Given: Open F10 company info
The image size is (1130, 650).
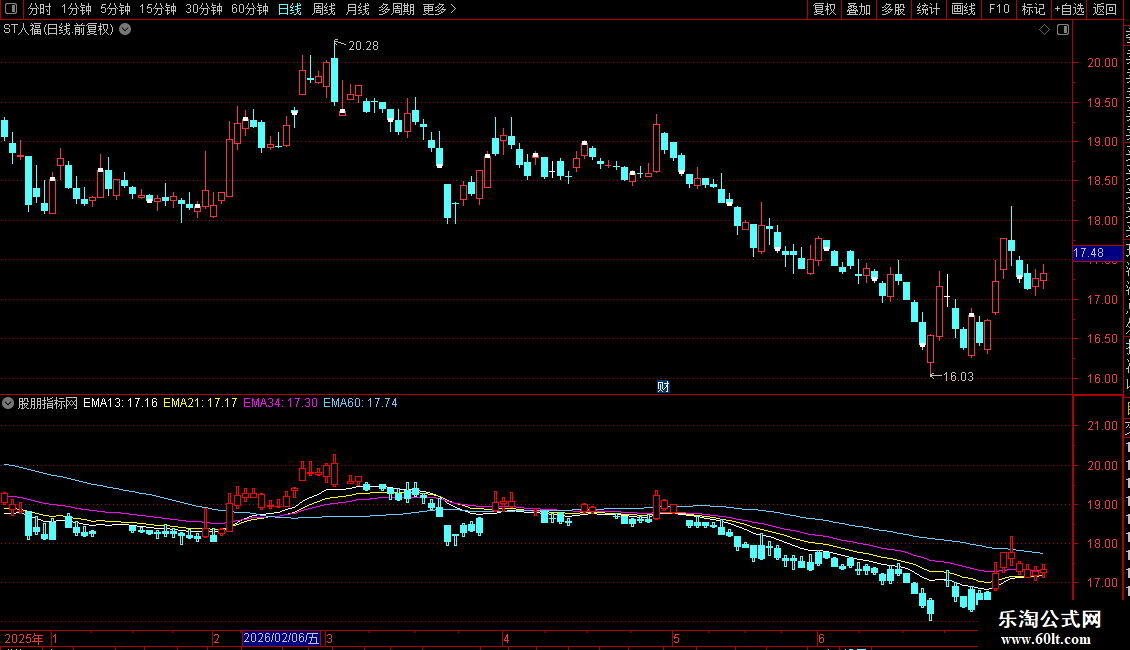Looking at the screenshot, I should 998,9.
